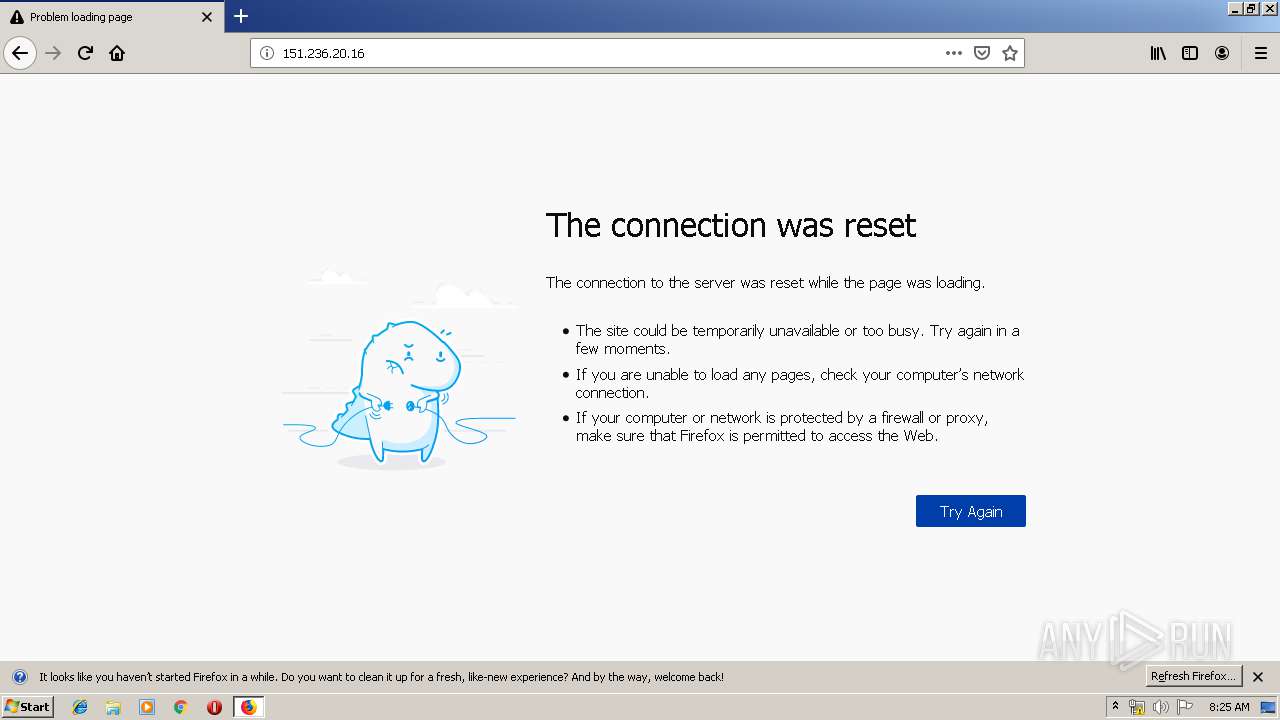Open Action Center flag icon

[1185, 707]
